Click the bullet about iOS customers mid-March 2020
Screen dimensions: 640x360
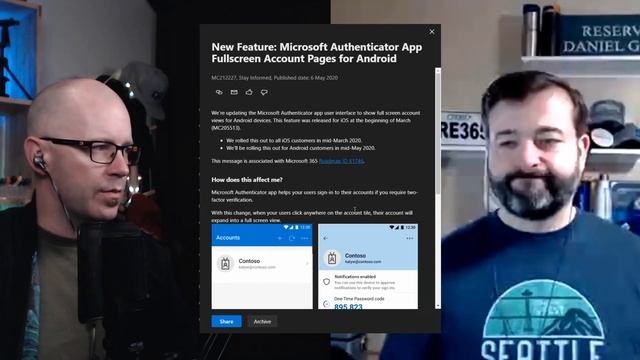pyautogui.click(x=294, y=140)
